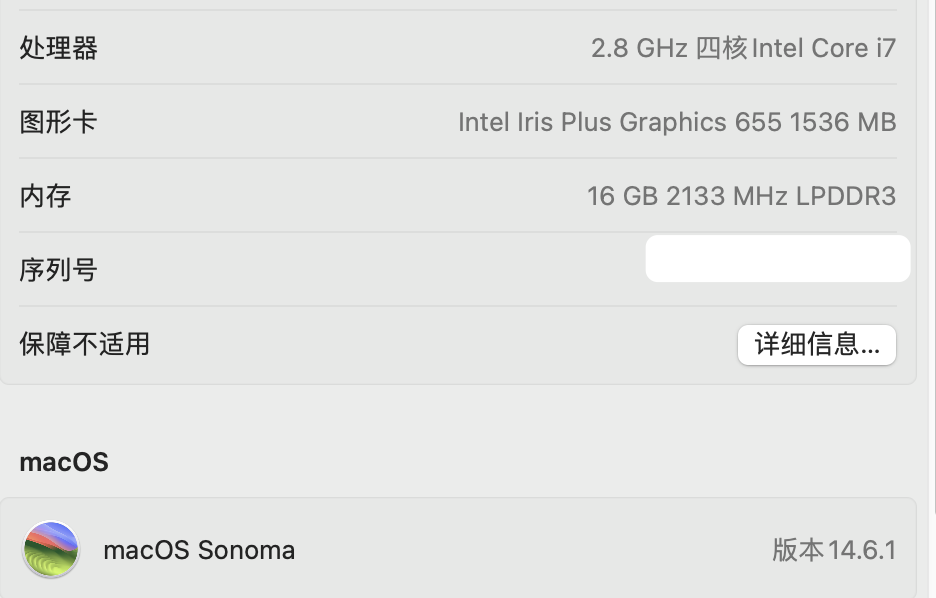Click the 内存 label
Viewport: 936px width, 598px height.
(45, 196)
